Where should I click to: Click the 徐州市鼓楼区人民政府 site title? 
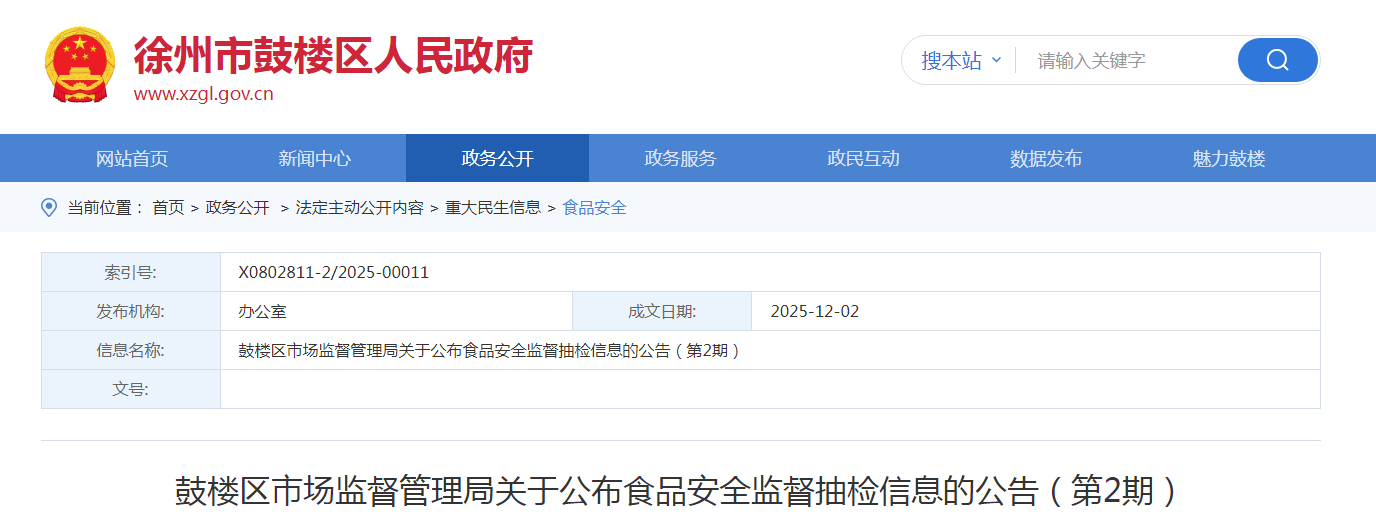(333, 54)
